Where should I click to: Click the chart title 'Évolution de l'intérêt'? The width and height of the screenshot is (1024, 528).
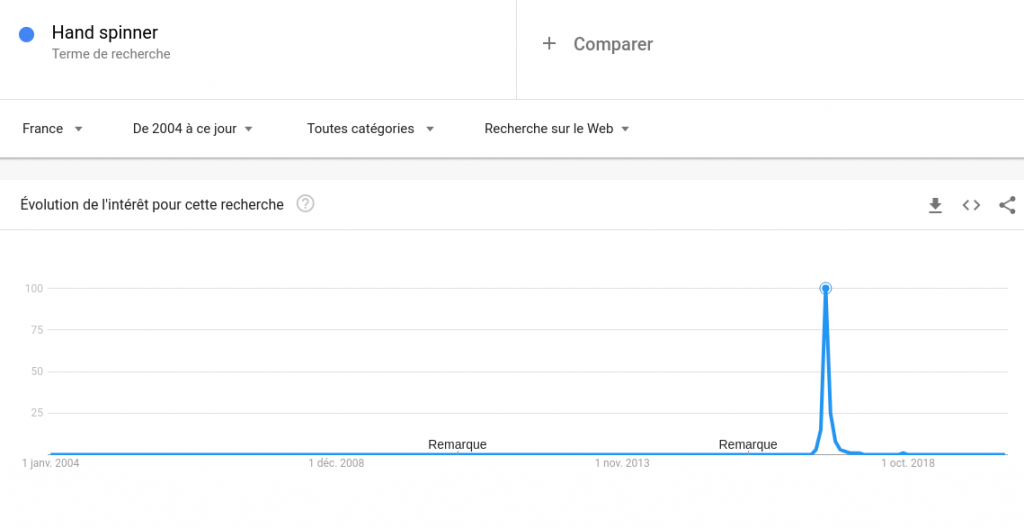tap(152, 204)
